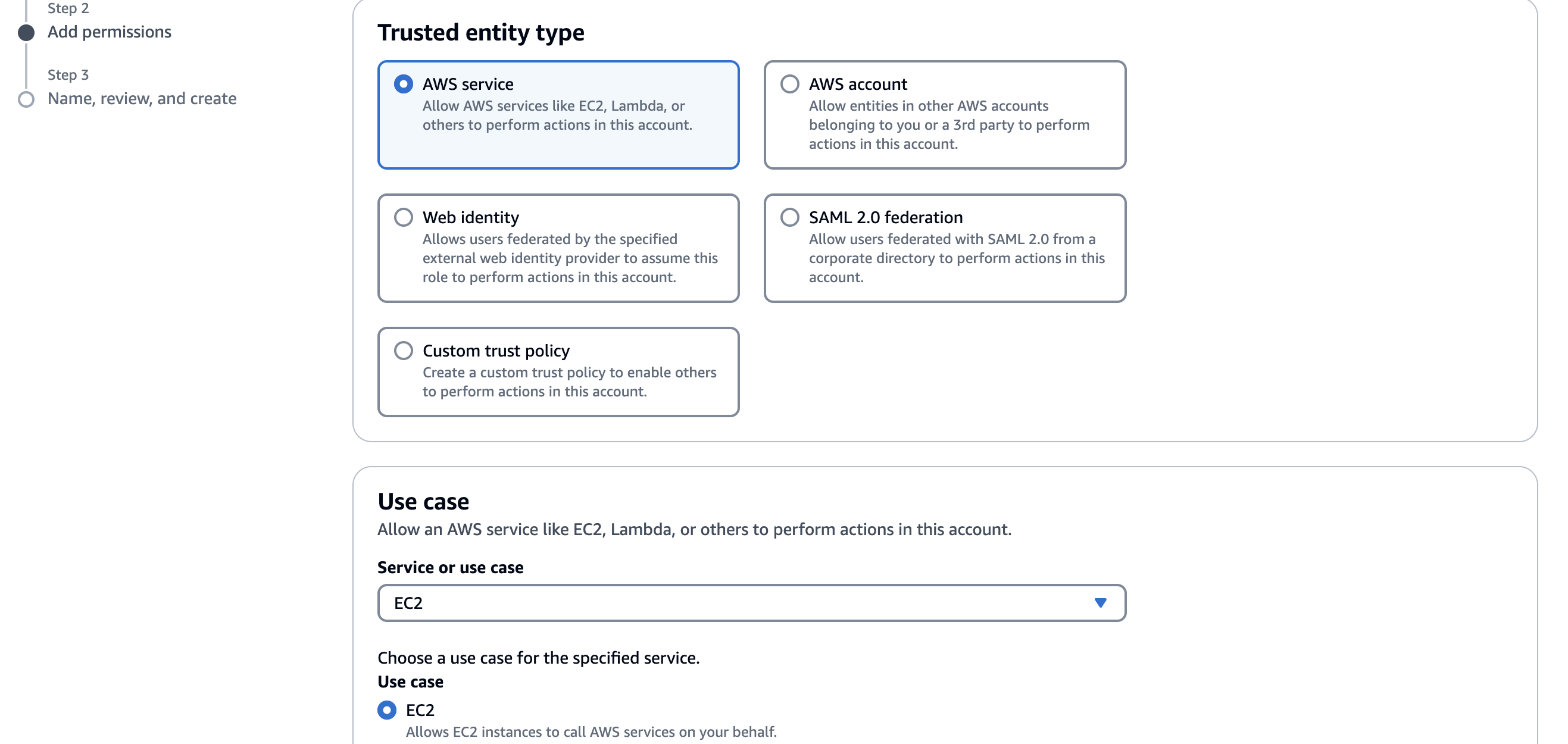Choose SAML 2.0 federation radio button

789,217
